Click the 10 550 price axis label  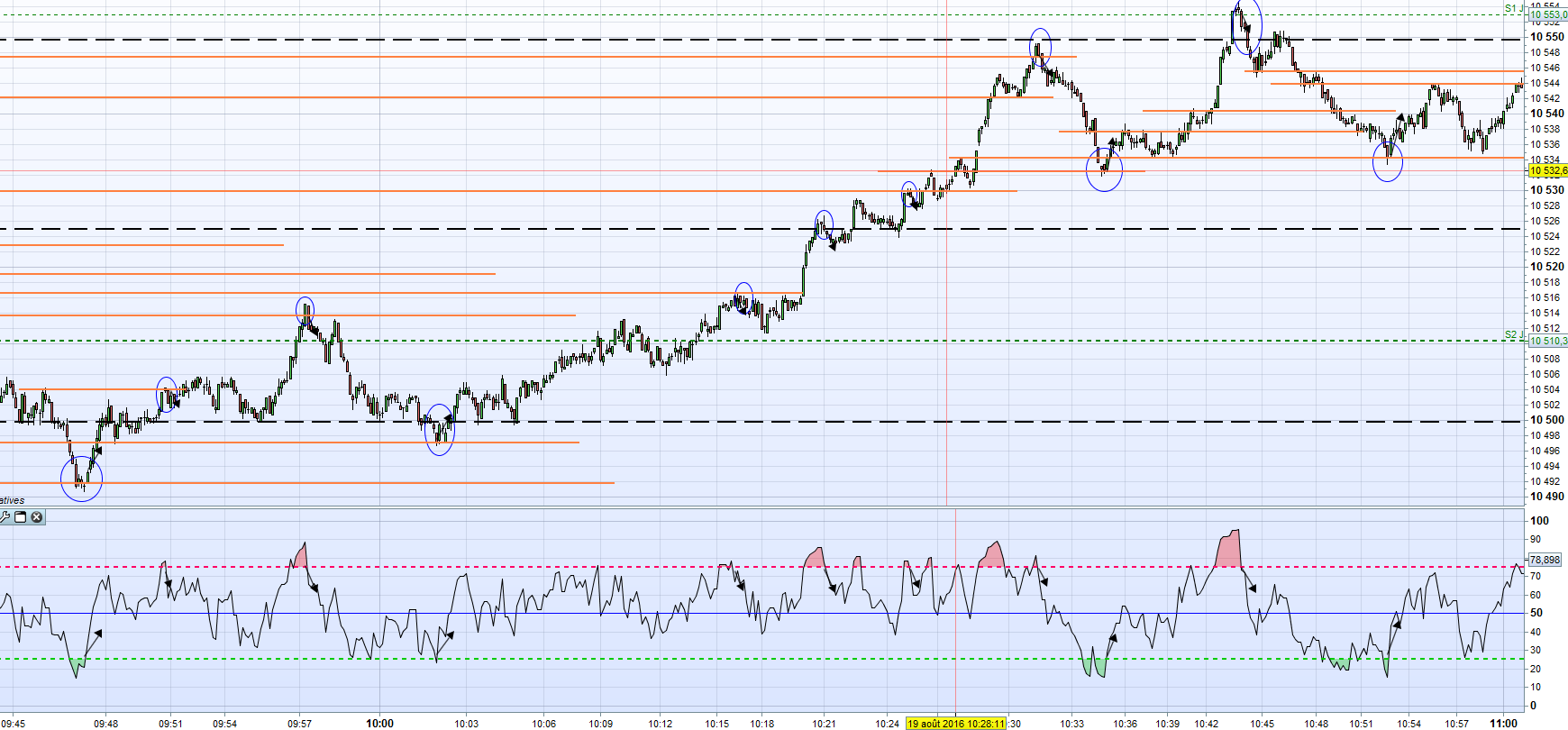point(1547,37)
